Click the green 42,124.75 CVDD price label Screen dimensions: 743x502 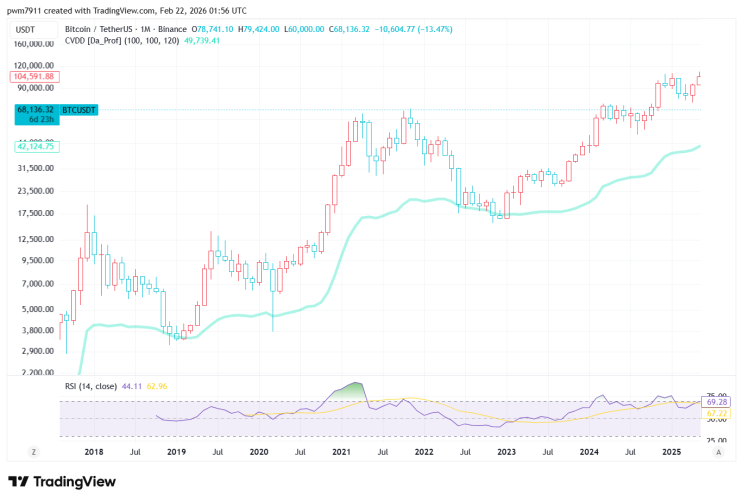pyautogui.click(x=37, y=146)
